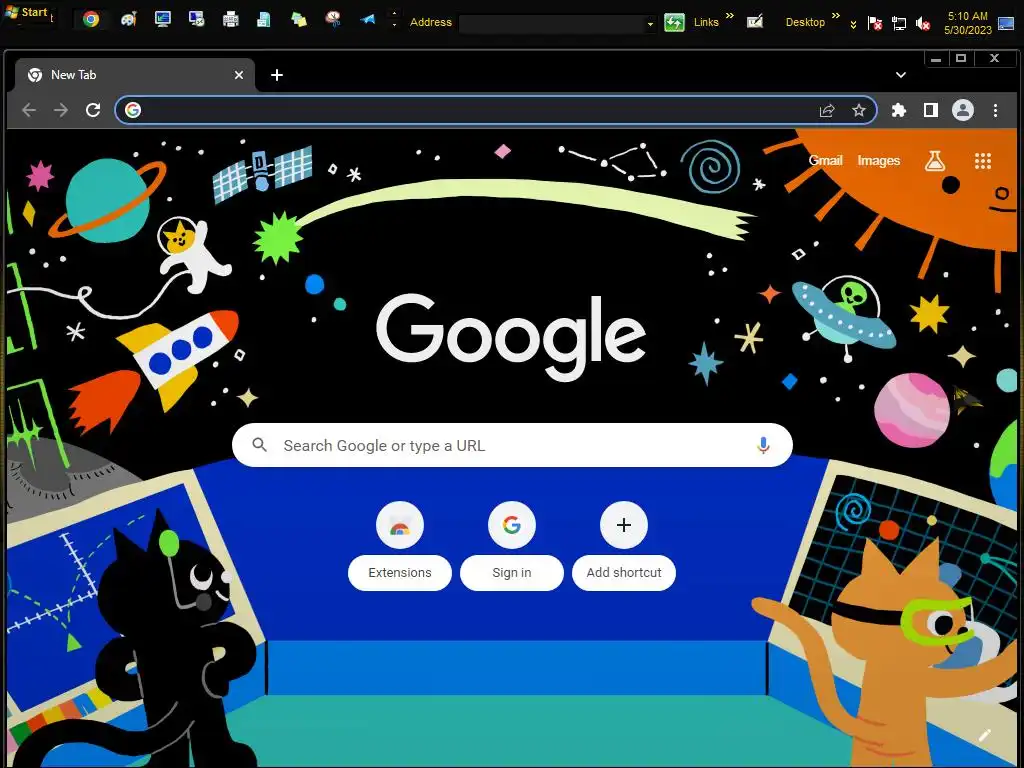Open the Sign in shortcut tile

click(511, 525)
